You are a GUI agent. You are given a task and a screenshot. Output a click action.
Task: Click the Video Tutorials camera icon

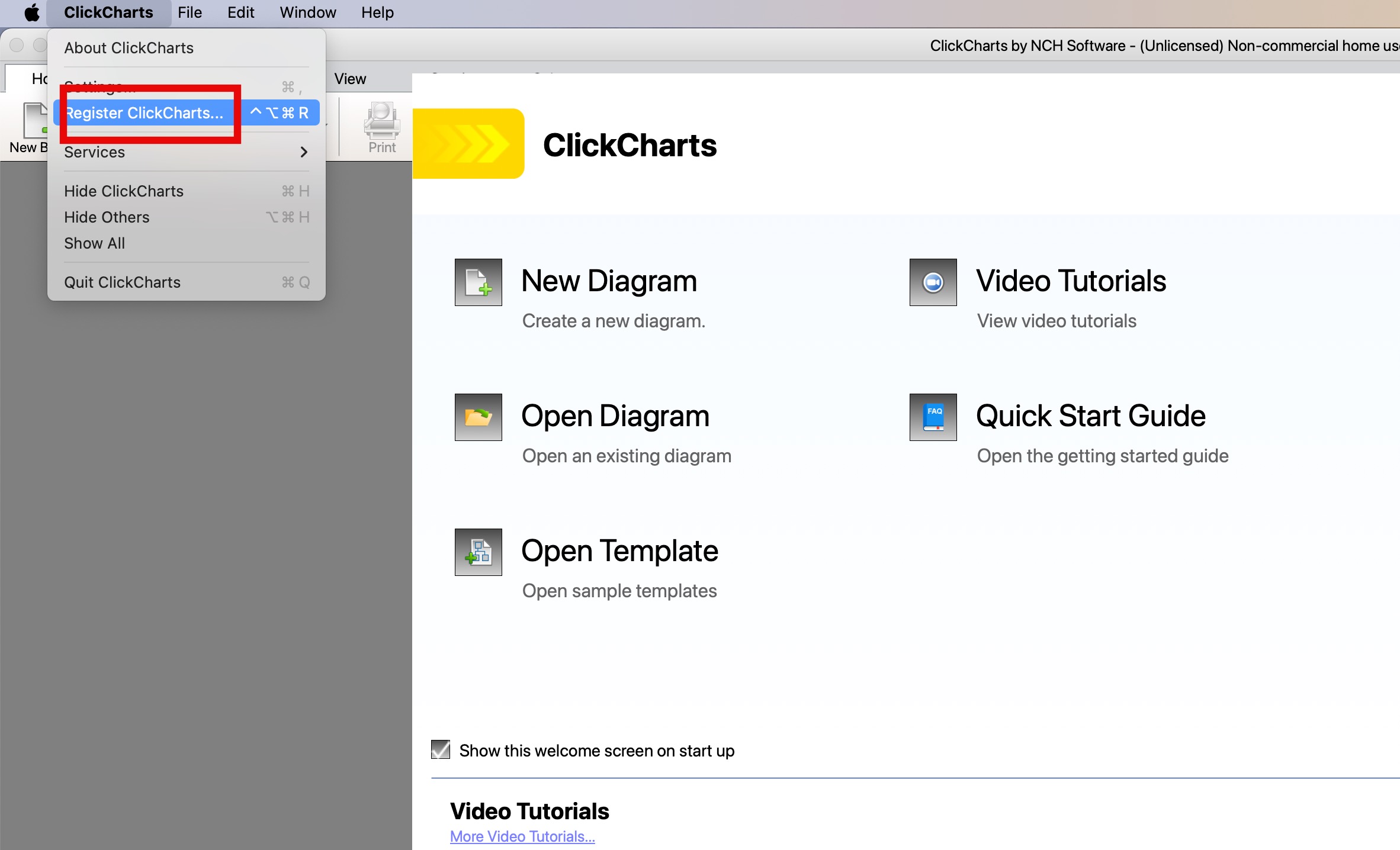[933, 282]
